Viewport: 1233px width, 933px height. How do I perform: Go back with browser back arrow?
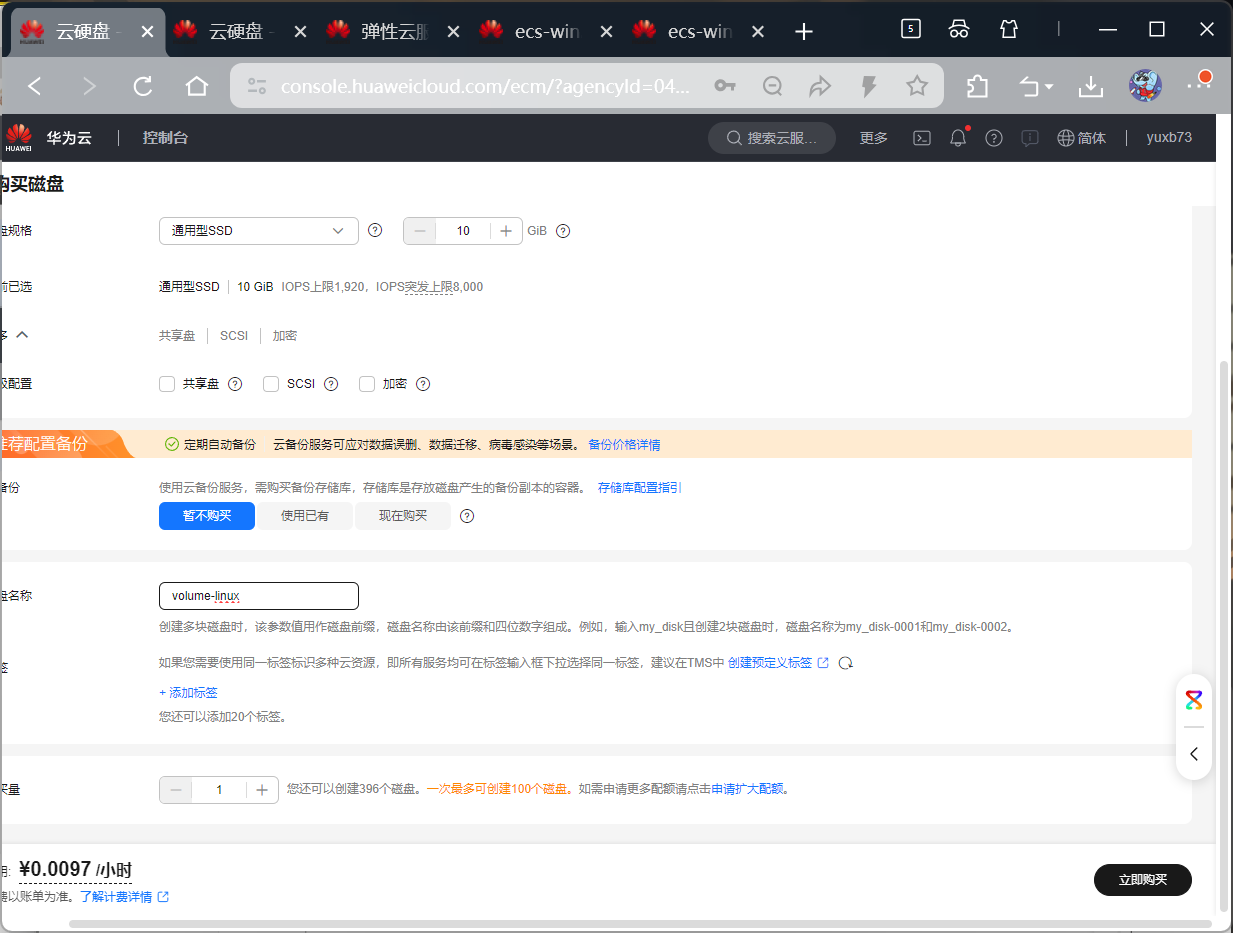(35, 87)
